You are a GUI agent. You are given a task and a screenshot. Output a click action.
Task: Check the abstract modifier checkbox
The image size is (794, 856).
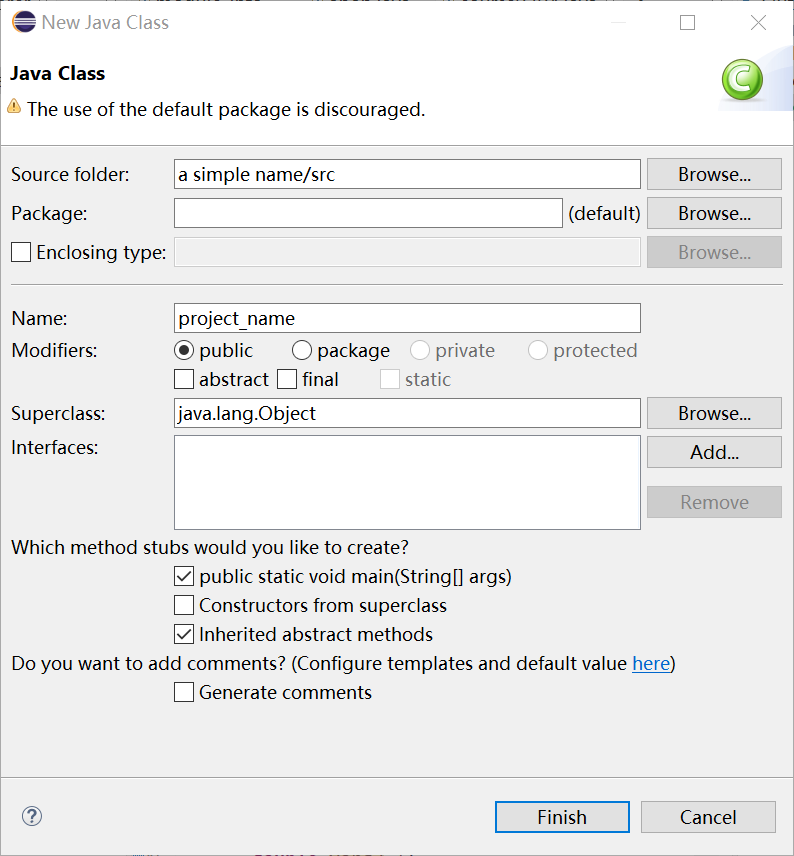(184, 379)
